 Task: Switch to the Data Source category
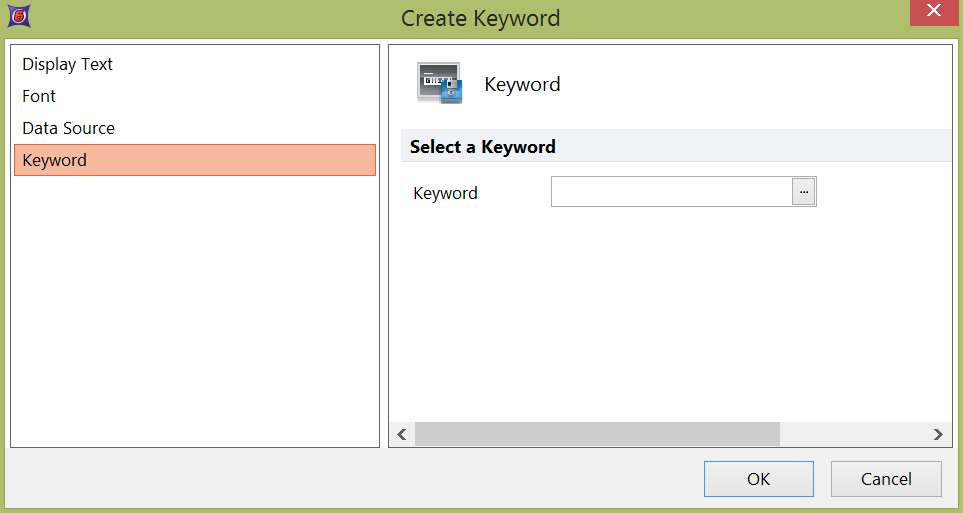pyautogui.click(x=69, y=128)
